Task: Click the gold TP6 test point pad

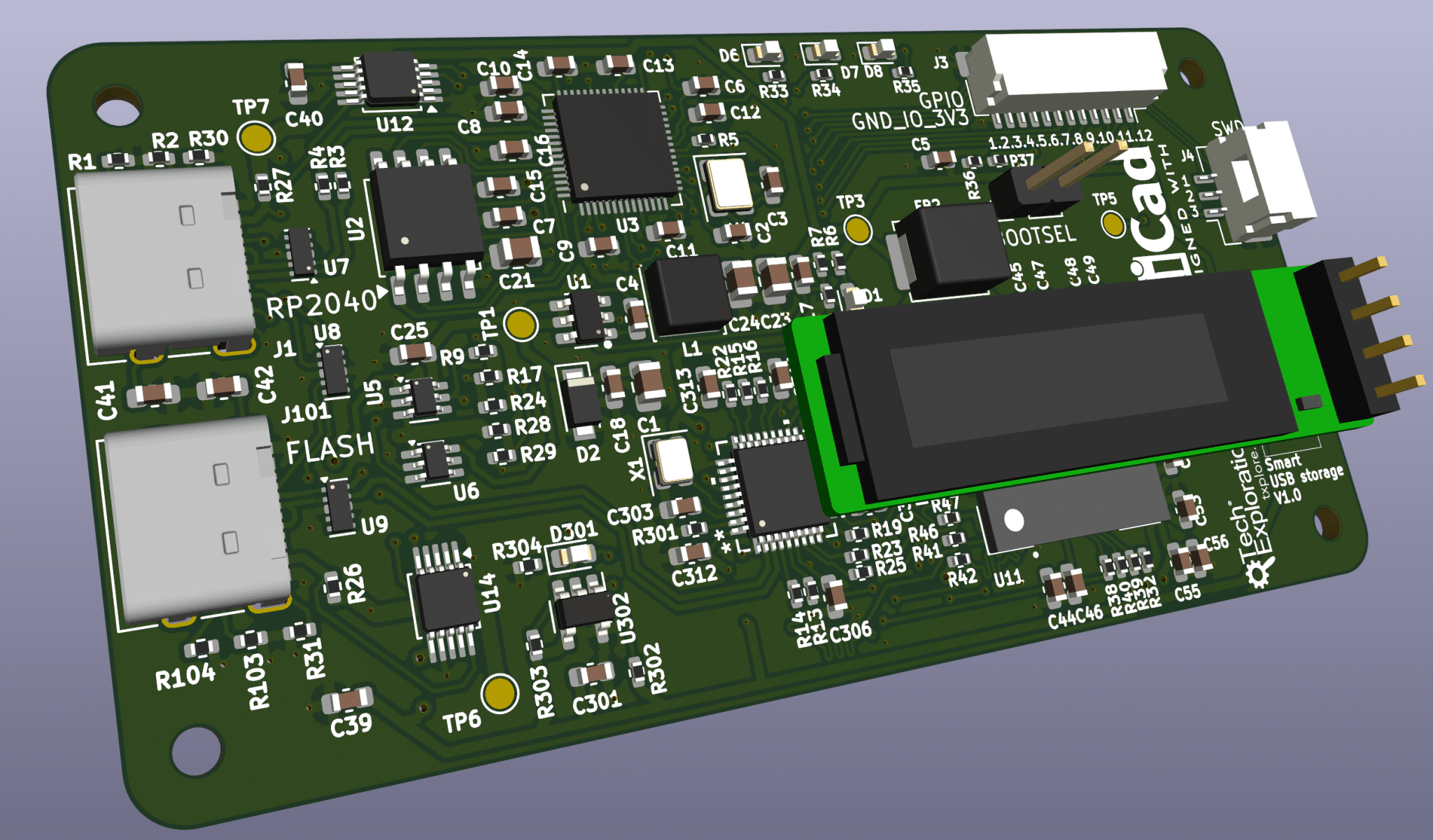Action: [500, 692]
